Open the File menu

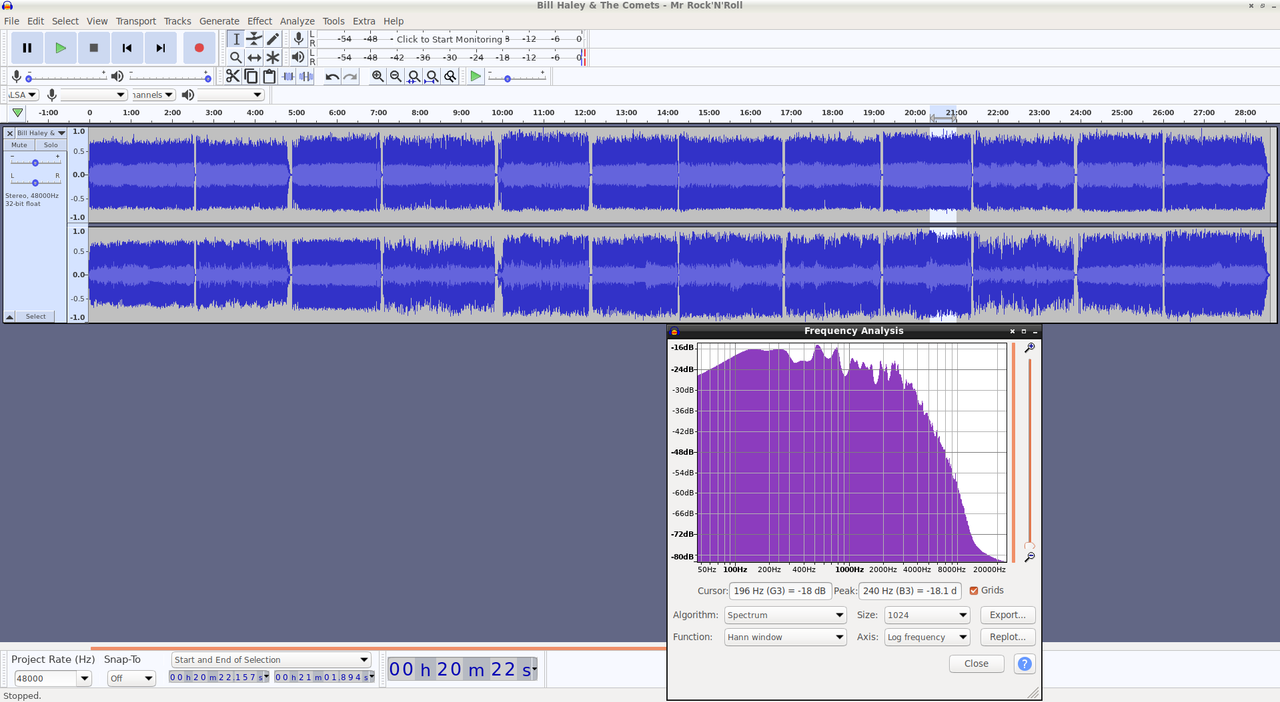(x=11, y=21)
